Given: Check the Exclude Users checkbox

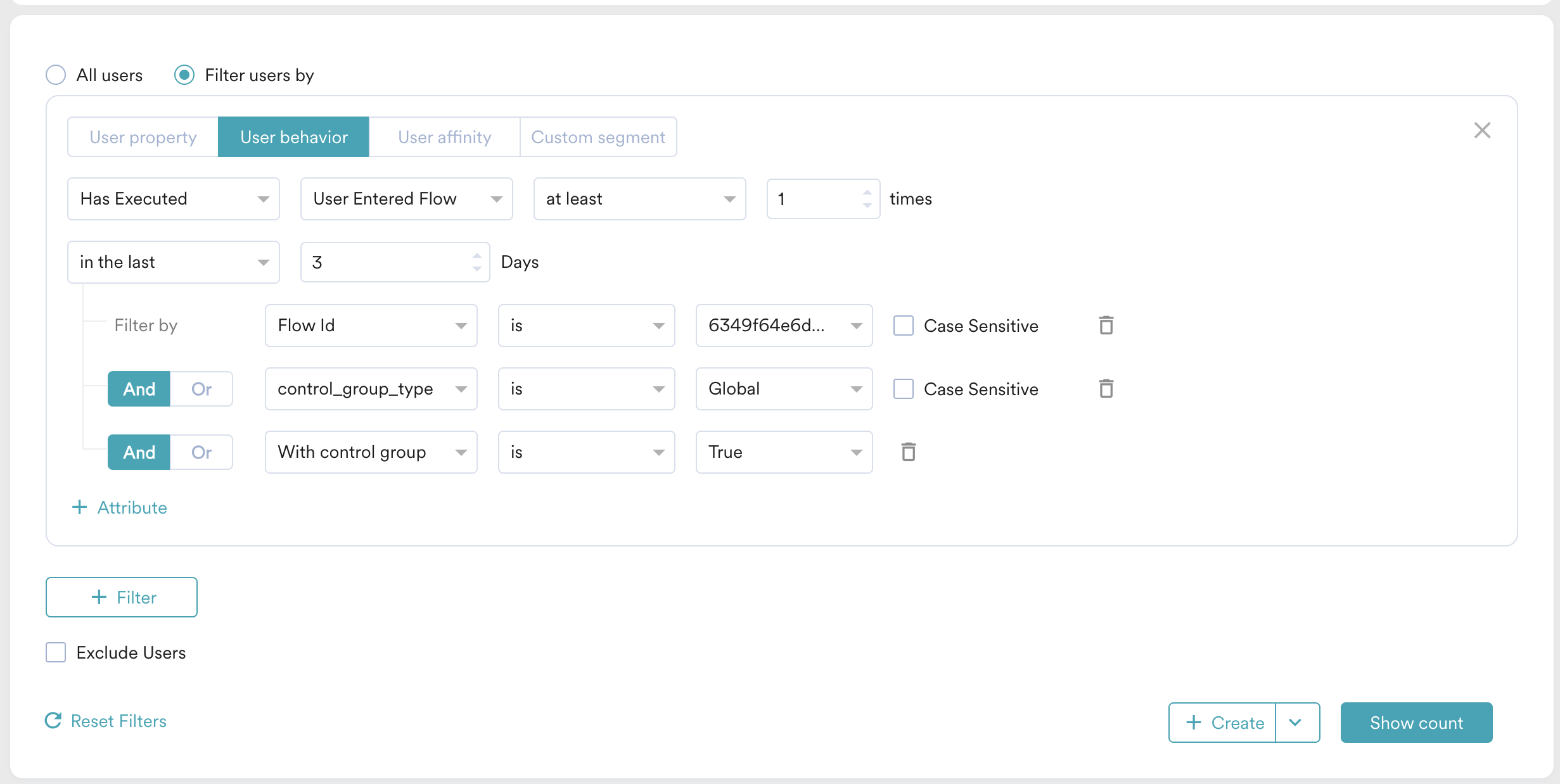Looking at the screenshot, I should pyautogui.click(x=56, y=652).
